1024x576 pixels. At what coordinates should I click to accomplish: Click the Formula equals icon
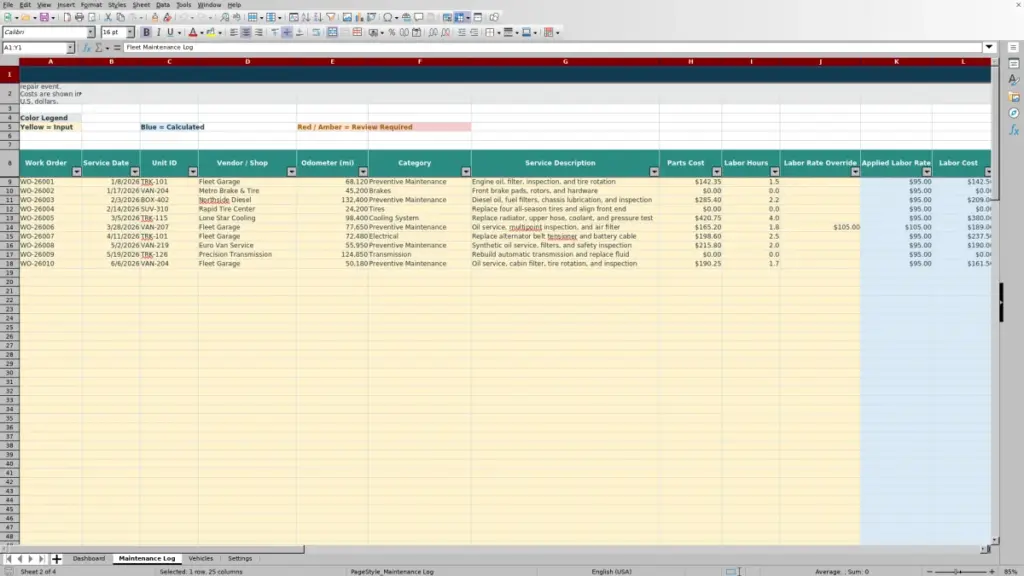(x=117, y=48)
